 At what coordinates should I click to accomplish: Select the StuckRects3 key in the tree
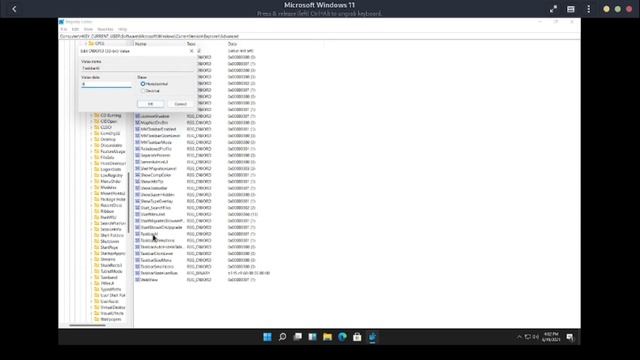tap(111, 265)
